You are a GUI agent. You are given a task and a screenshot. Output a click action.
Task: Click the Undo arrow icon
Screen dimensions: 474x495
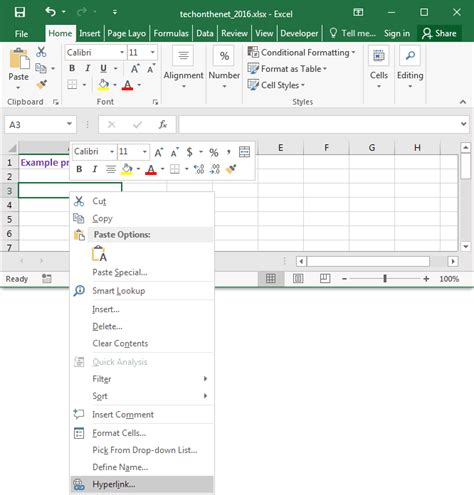(50, 12)
